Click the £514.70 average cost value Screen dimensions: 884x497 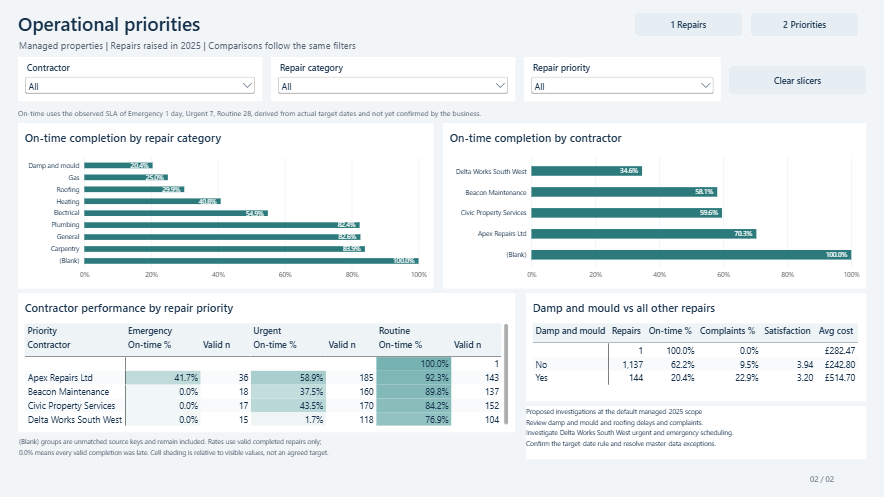[839, 378]
